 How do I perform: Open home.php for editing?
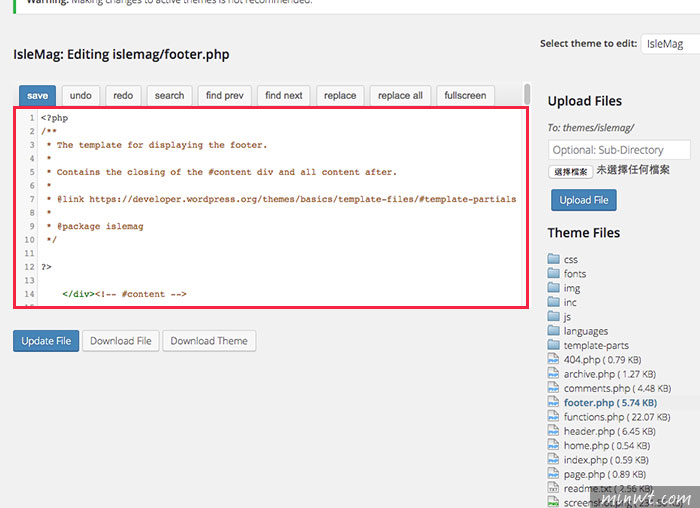[607, 446]
